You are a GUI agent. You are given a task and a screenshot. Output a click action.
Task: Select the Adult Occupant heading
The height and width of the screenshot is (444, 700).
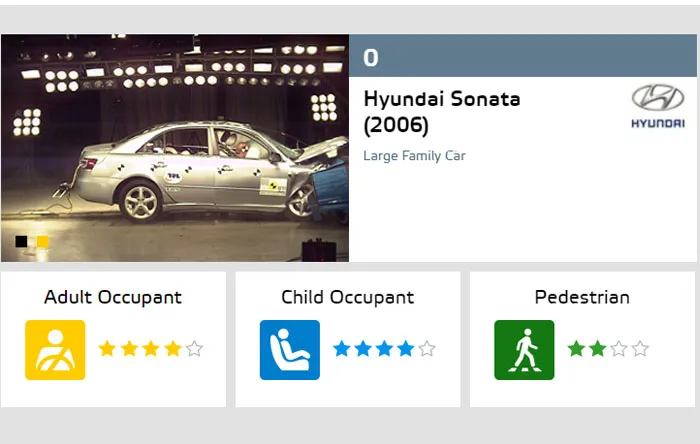click(x=113, y=297)
